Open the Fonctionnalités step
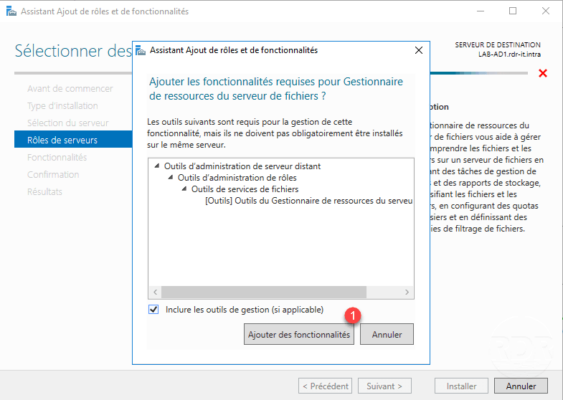 click(57, 157)
